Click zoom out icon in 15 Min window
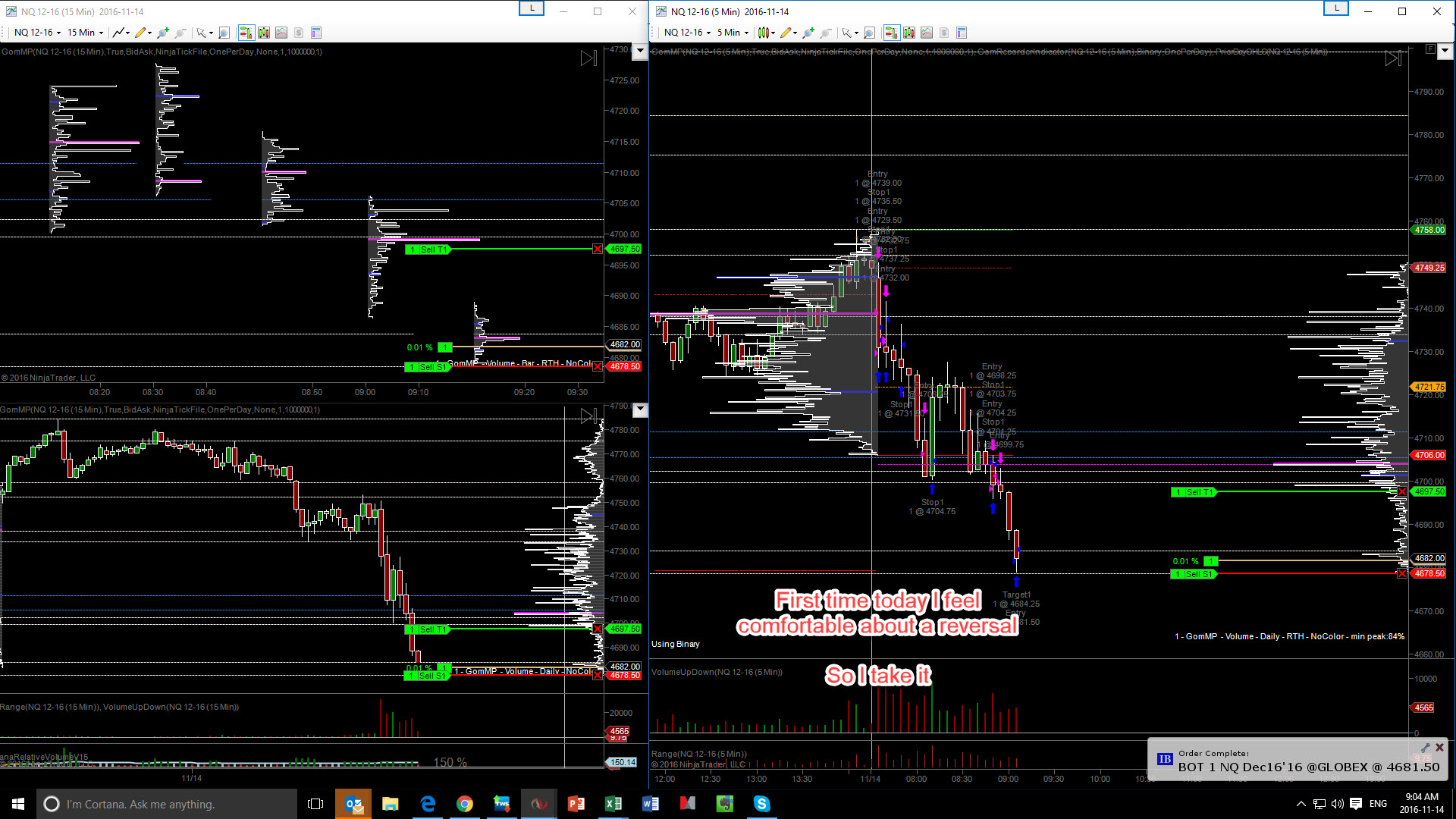The width and height of the screenshot is (1456, 819). point(180,33)
